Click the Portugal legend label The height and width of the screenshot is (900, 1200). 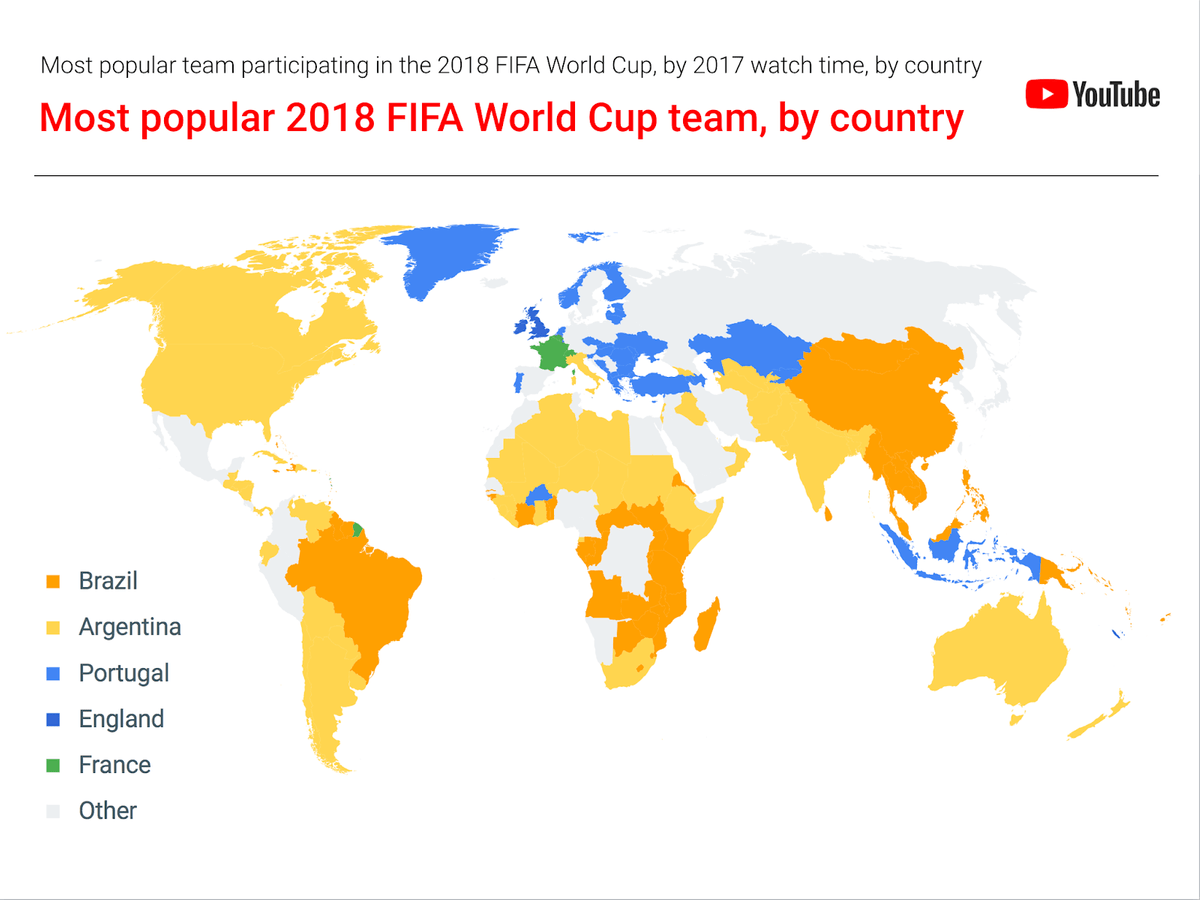(124, 673)
